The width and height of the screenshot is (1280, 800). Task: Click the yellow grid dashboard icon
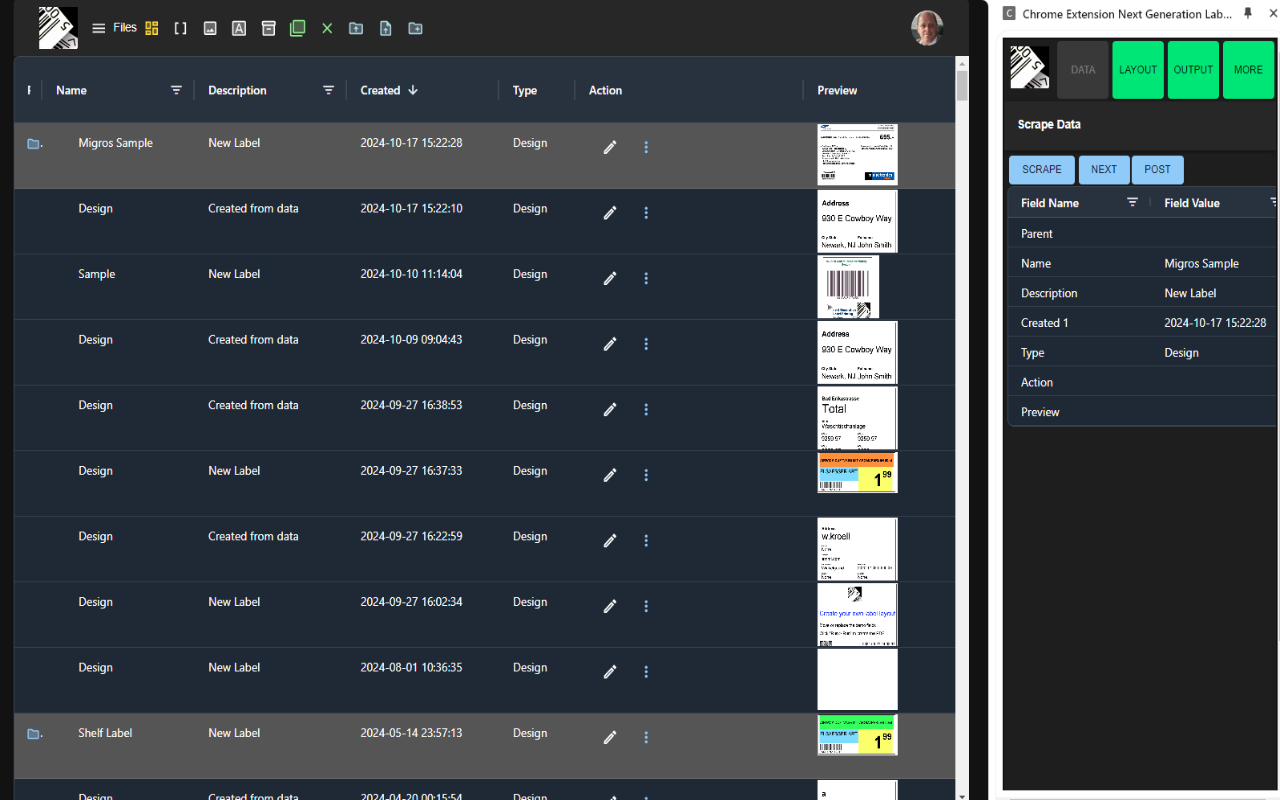tap(152, 29)
